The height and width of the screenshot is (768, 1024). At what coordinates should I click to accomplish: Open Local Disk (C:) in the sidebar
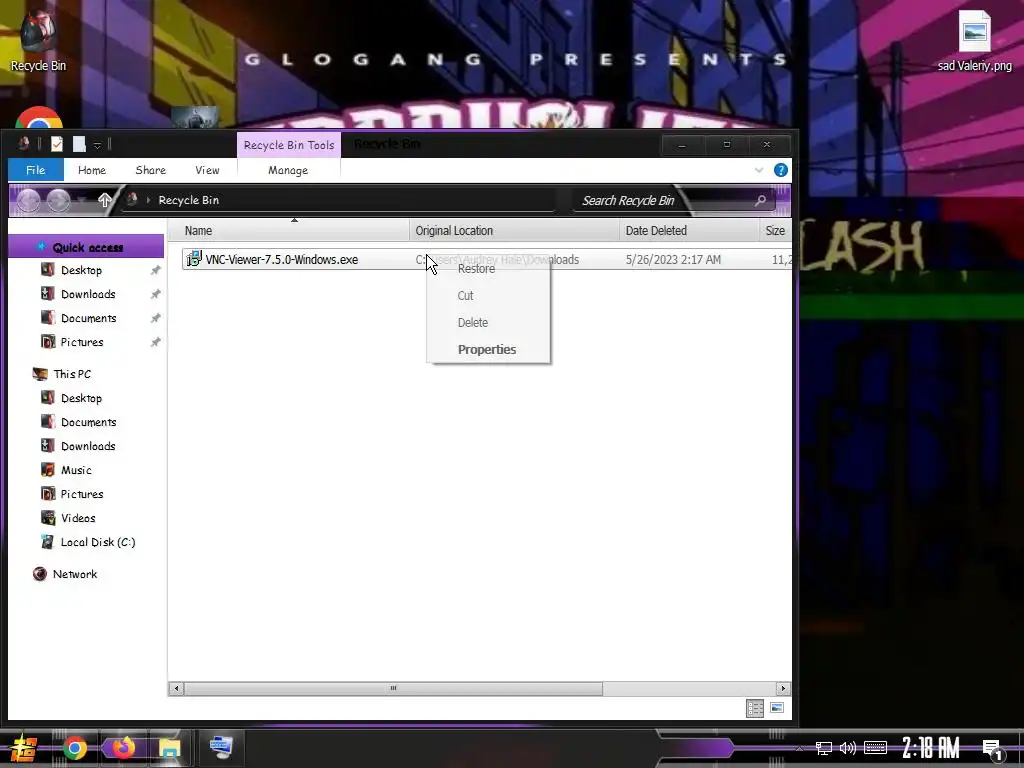click(x=97, y=542)
